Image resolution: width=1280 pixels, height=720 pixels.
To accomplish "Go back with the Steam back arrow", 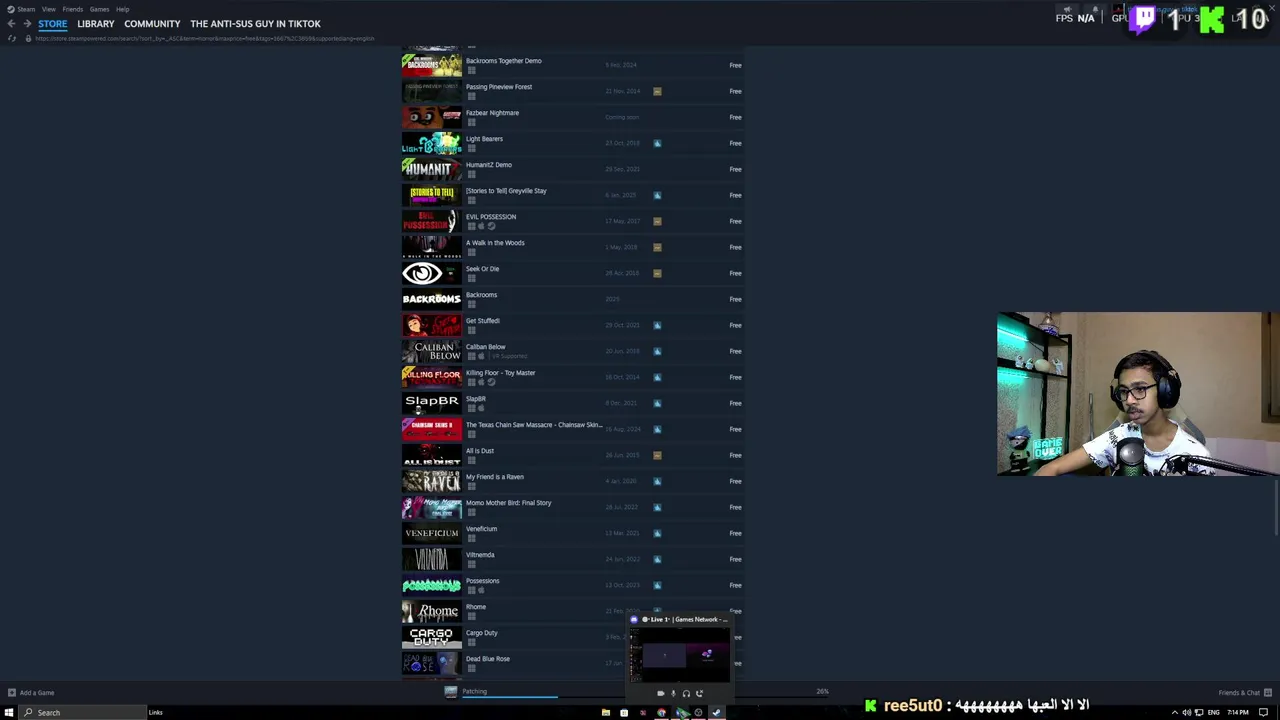I will [x=11, y=24].
